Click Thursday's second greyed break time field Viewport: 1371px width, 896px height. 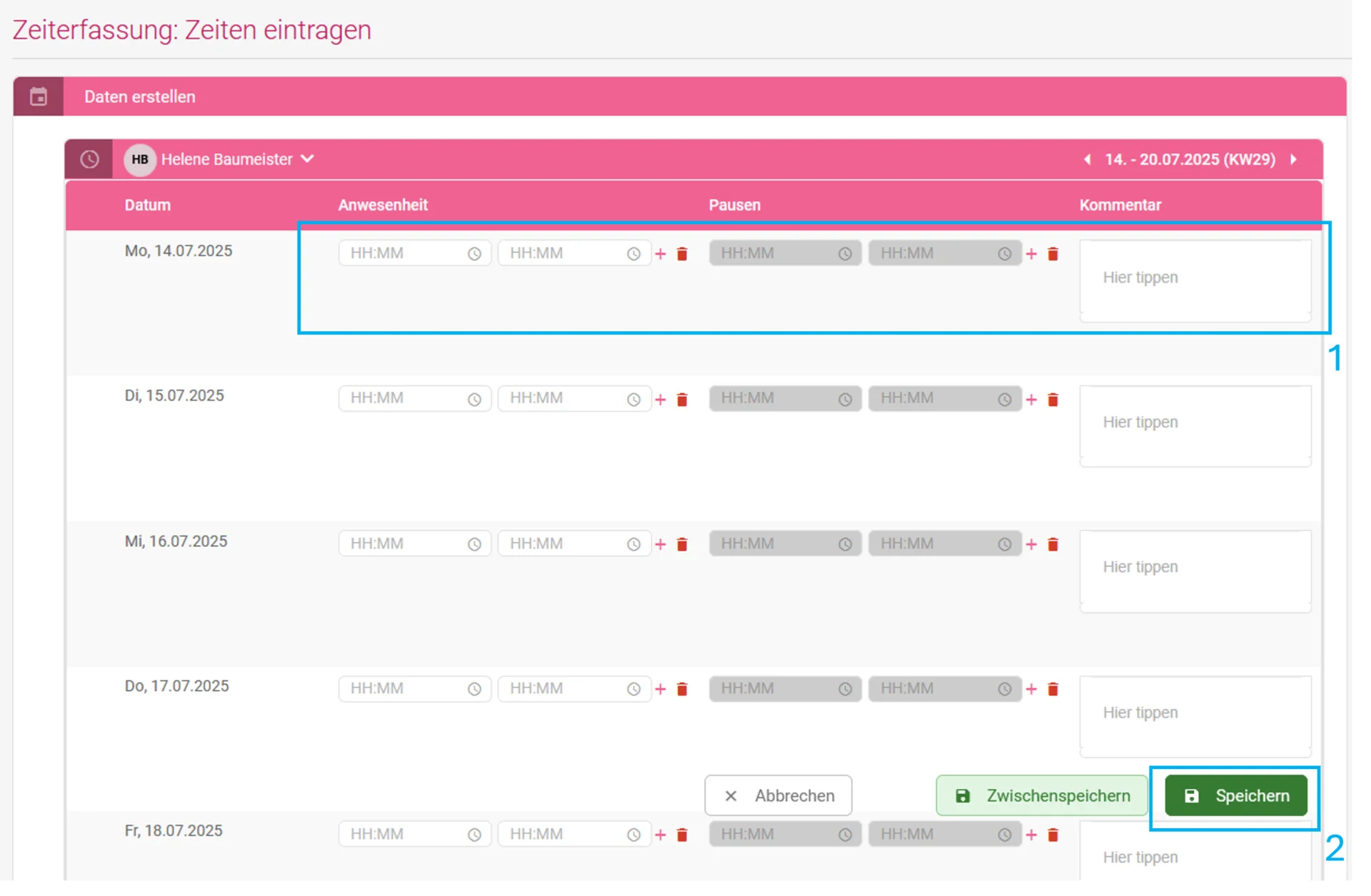pos(945,689)
